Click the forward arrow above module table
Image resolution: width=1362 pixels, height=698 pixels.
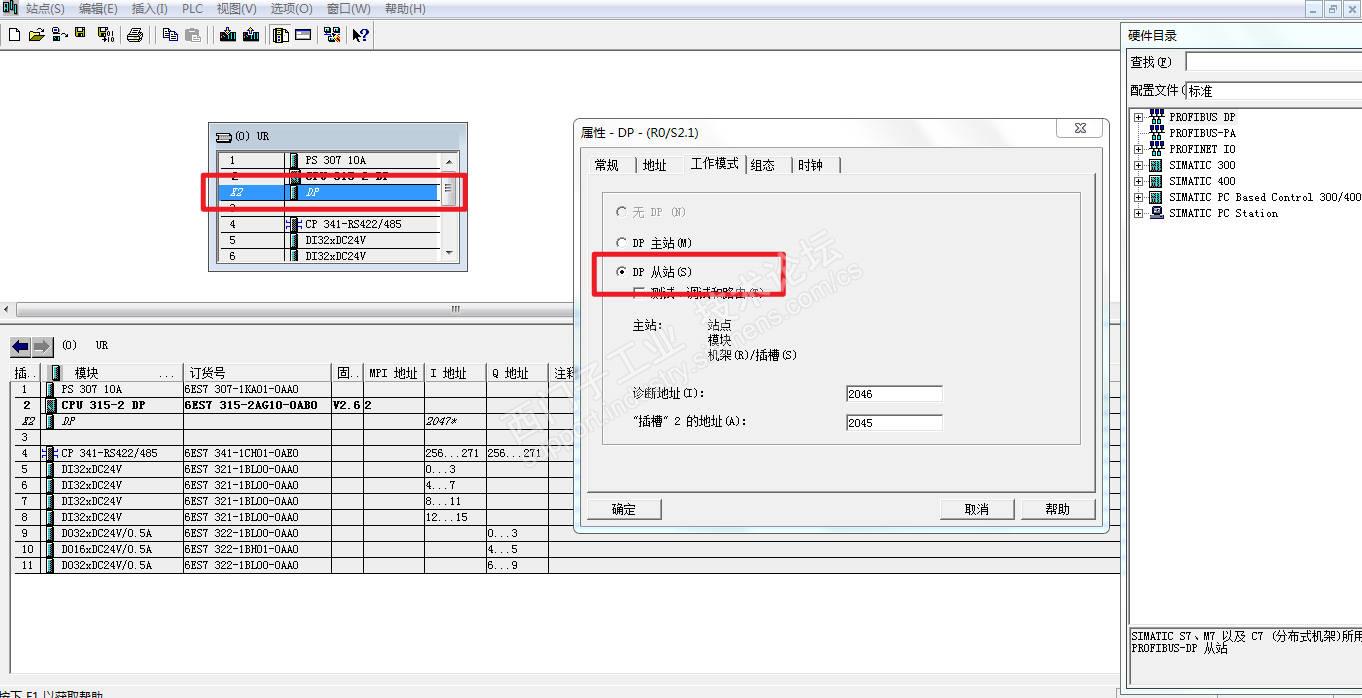pos(42,347)
